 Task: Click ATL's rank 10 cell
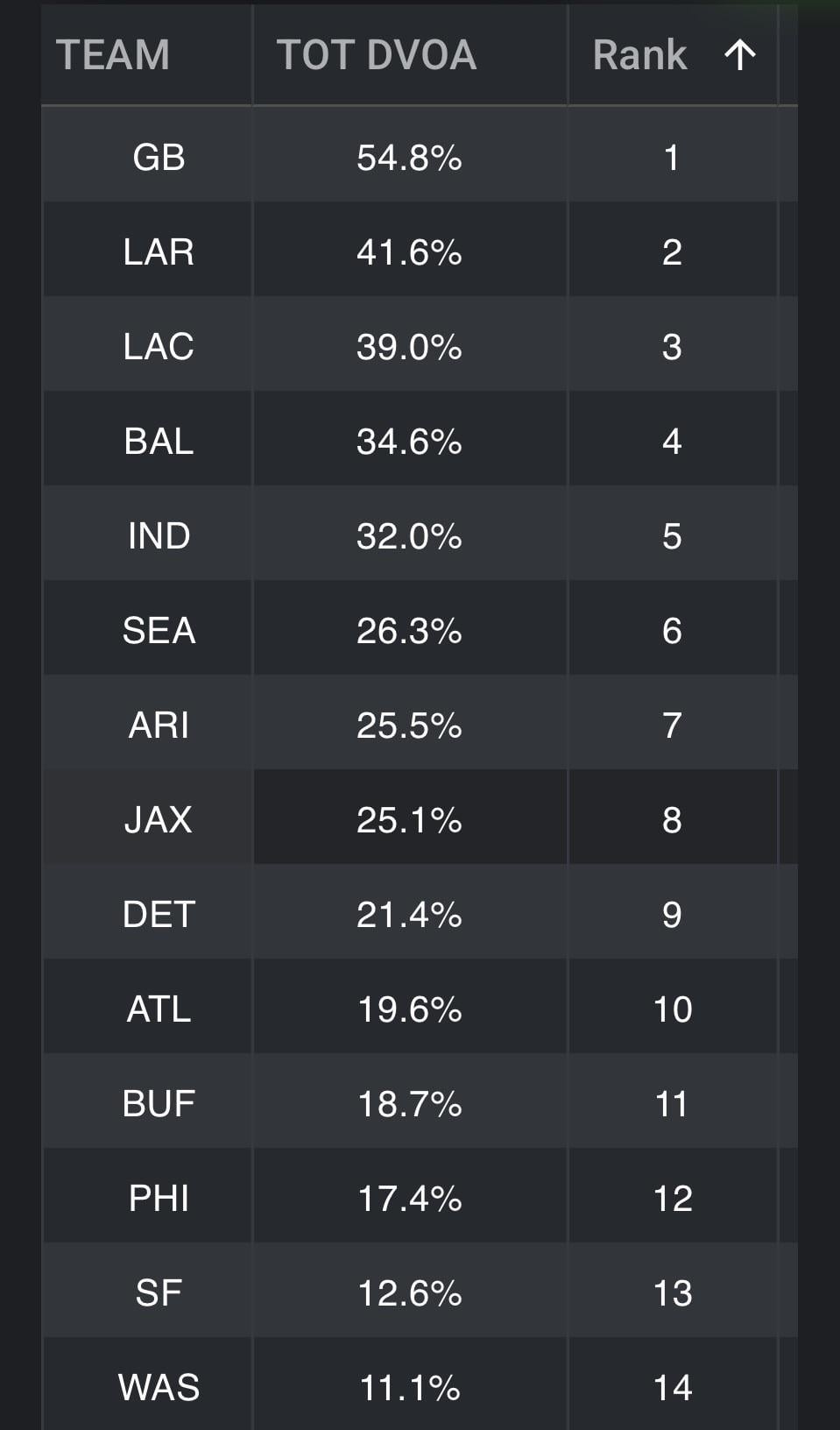[672, 1009]
